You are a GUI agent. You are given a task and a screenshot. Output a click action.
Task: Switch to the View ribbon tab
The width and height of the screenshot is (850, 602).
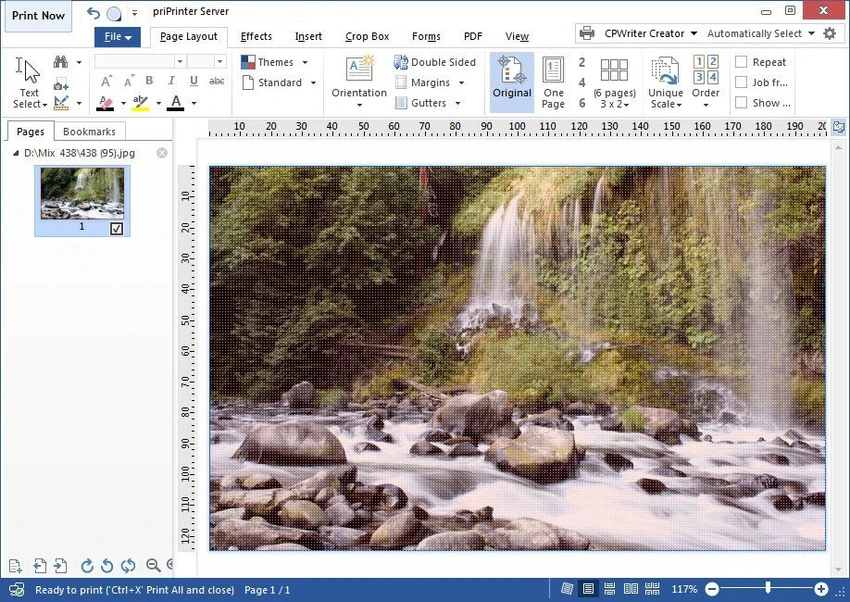(x=517, y=36)
